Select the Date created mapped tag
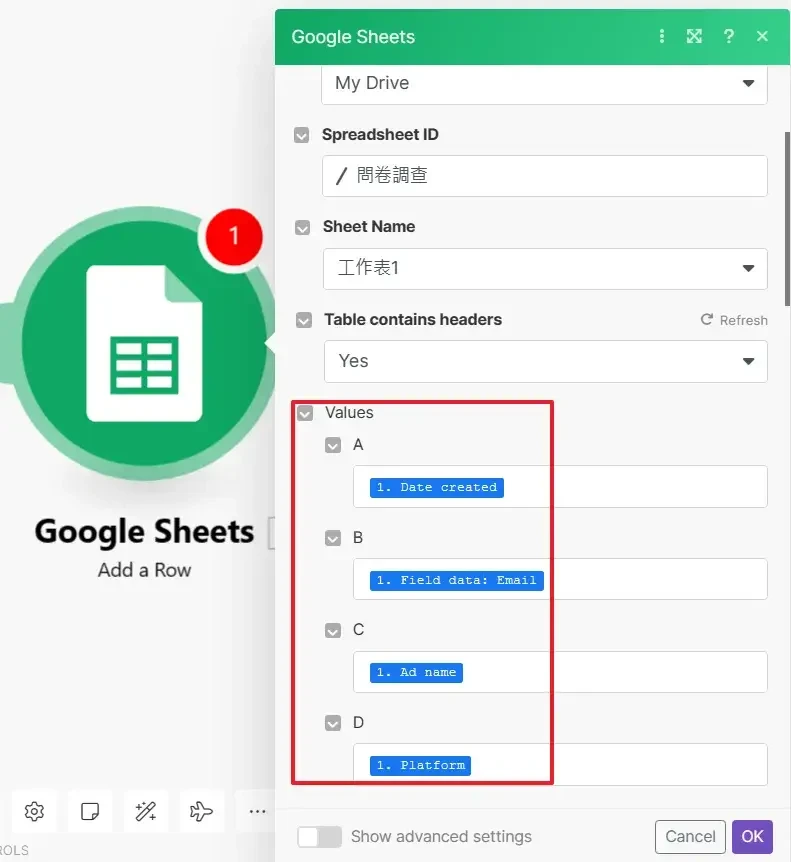 coord(436,488)
